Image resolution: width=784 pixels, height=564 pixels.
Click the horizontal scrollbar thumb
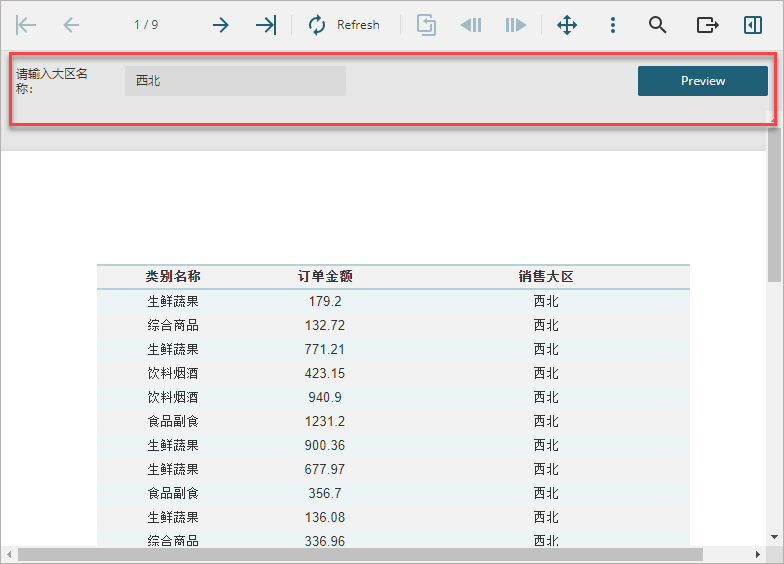pos(360,554)
